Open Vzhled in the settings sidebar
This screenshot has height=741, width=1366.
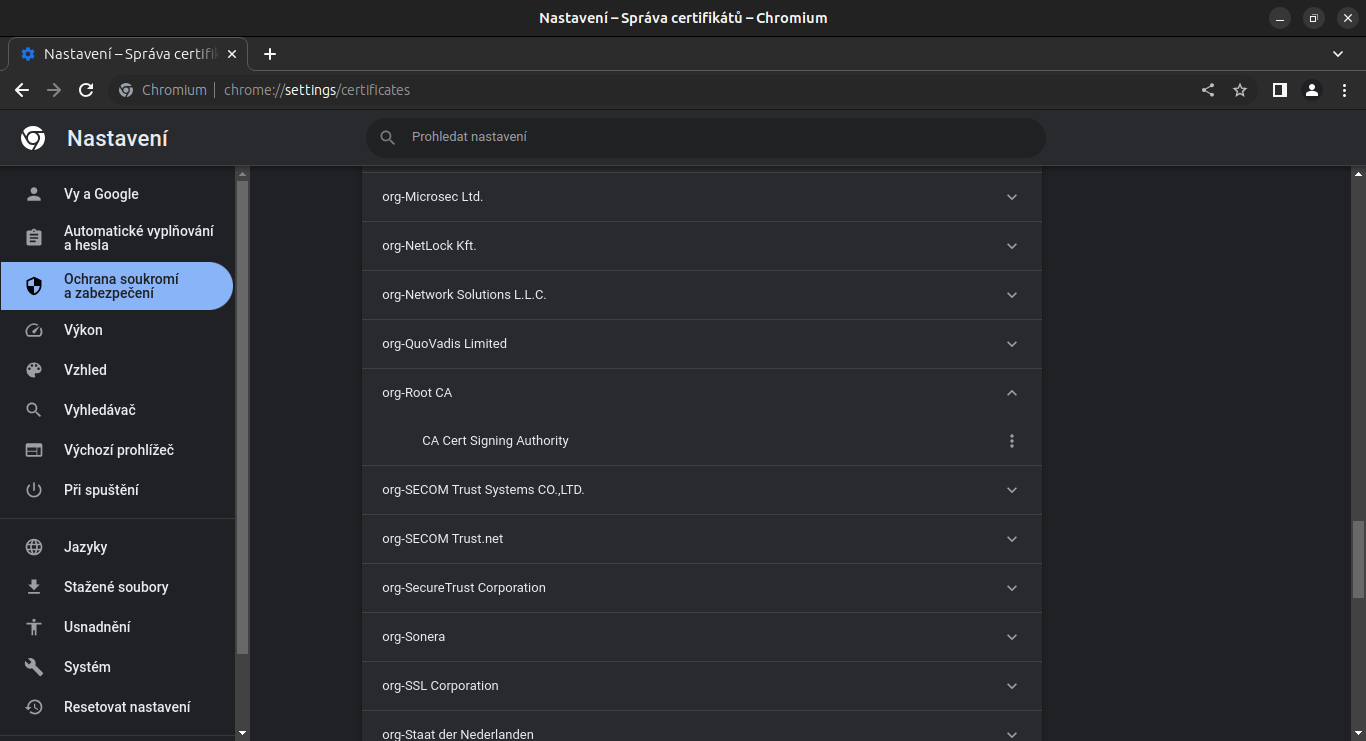point(85,370)
